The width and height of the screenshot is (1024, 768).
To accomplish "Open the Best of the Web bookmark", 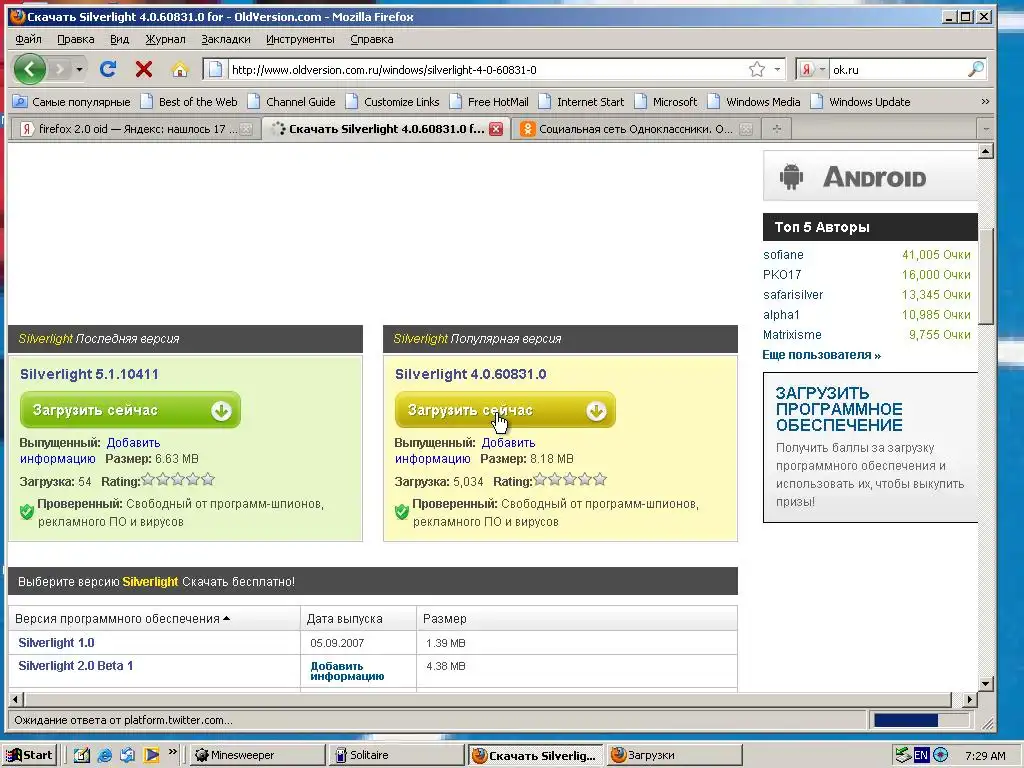I will click(189, 102).
